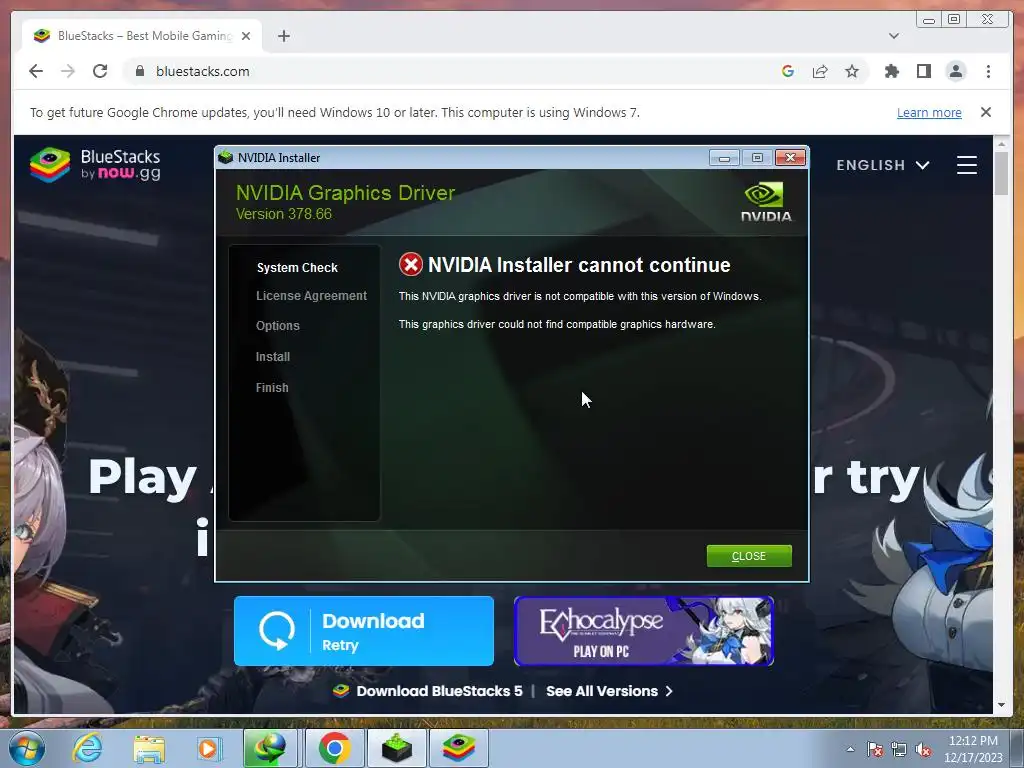
Task: Select Finish step in installer sidebar
Action: [272, 387]
